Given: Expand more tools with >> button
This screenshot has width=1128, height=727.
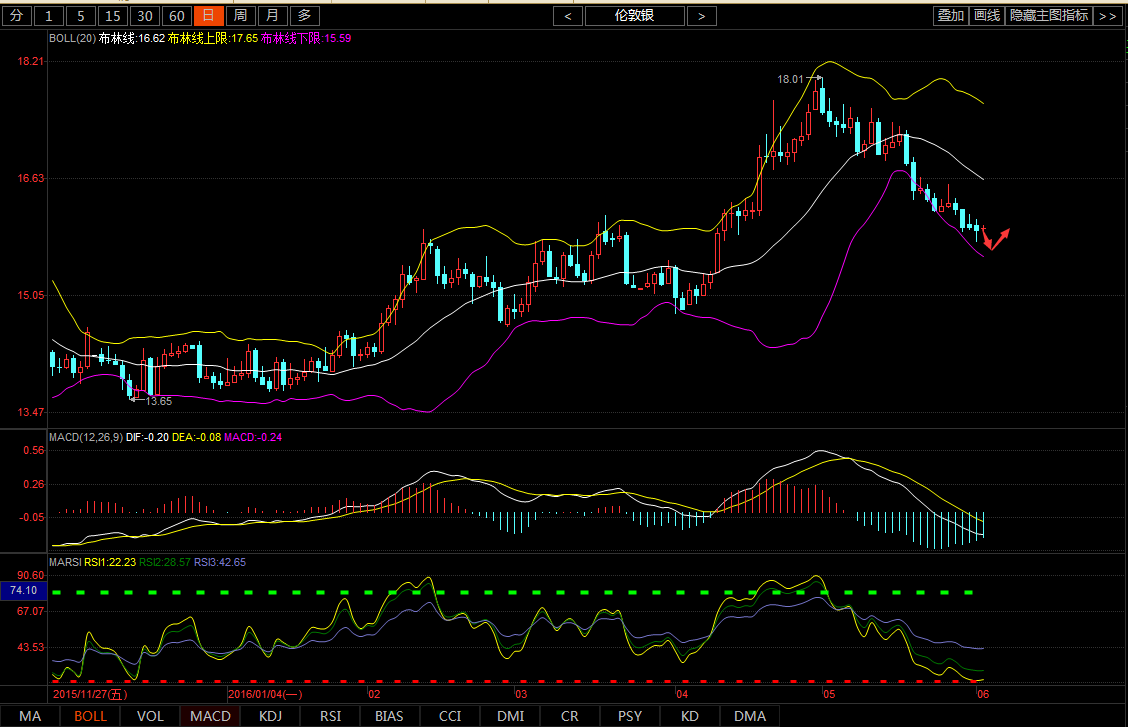Looking at the screenshot, I should [1107, 16].
